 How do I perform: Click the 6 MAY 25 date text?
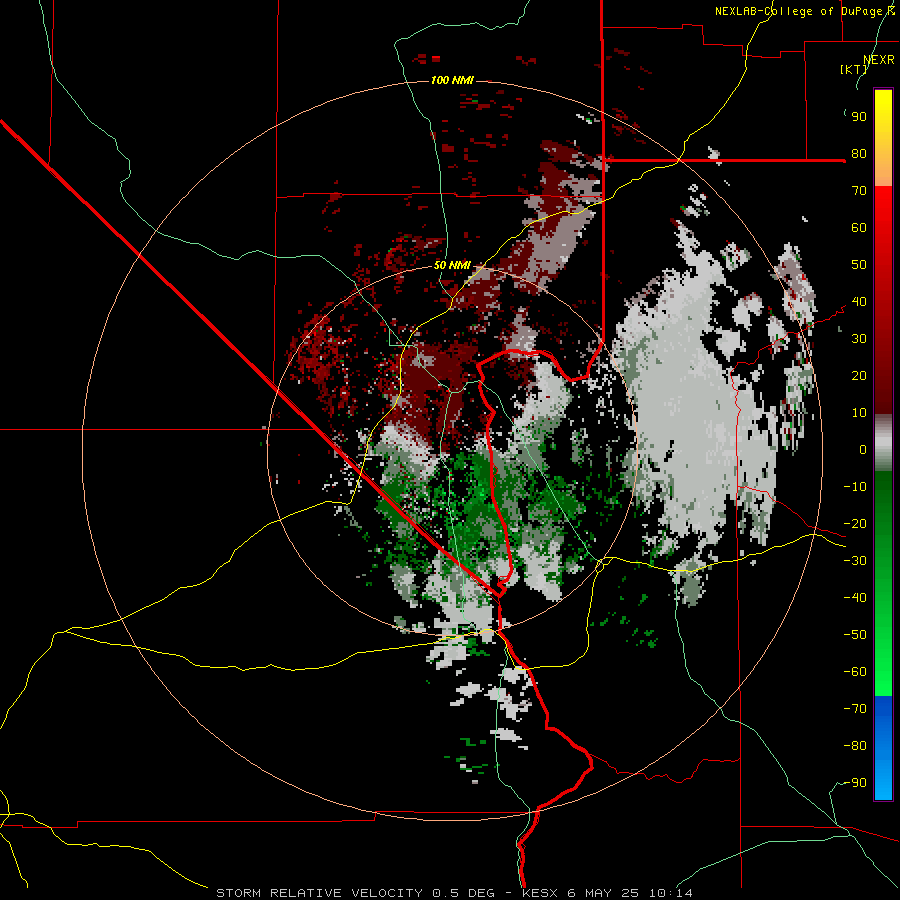pyautogui.click(x=604, y=893)
